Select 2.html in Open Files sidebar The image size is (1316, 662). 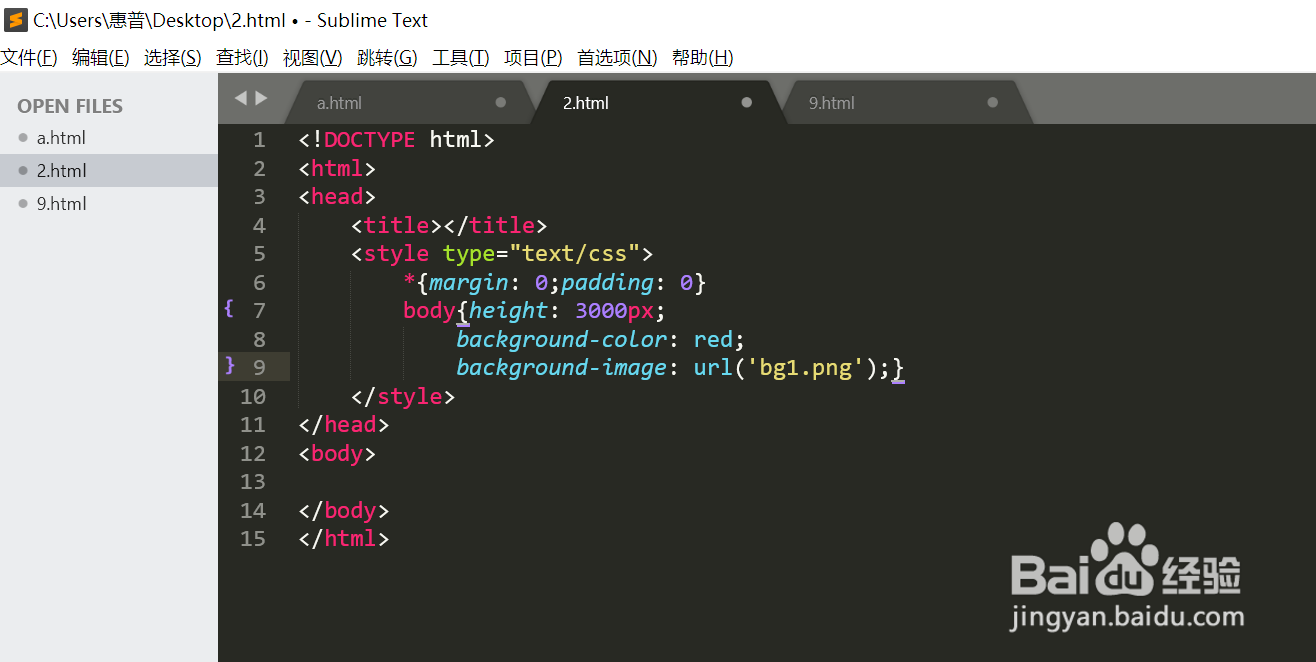pyautogui.click(x=109, y=171)
